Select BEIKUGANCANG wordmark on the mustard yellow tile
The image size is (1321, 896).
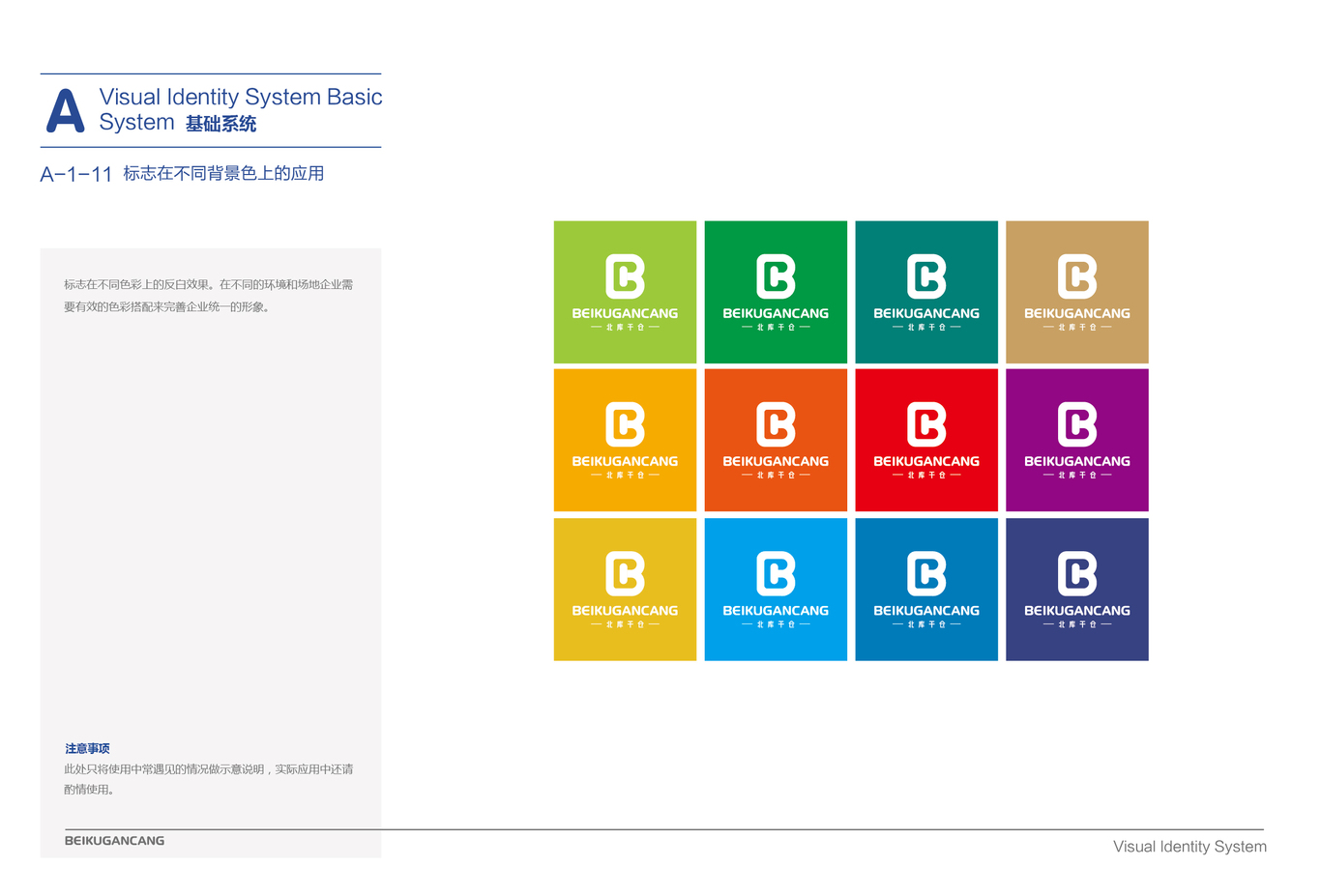tap(625, 611)
